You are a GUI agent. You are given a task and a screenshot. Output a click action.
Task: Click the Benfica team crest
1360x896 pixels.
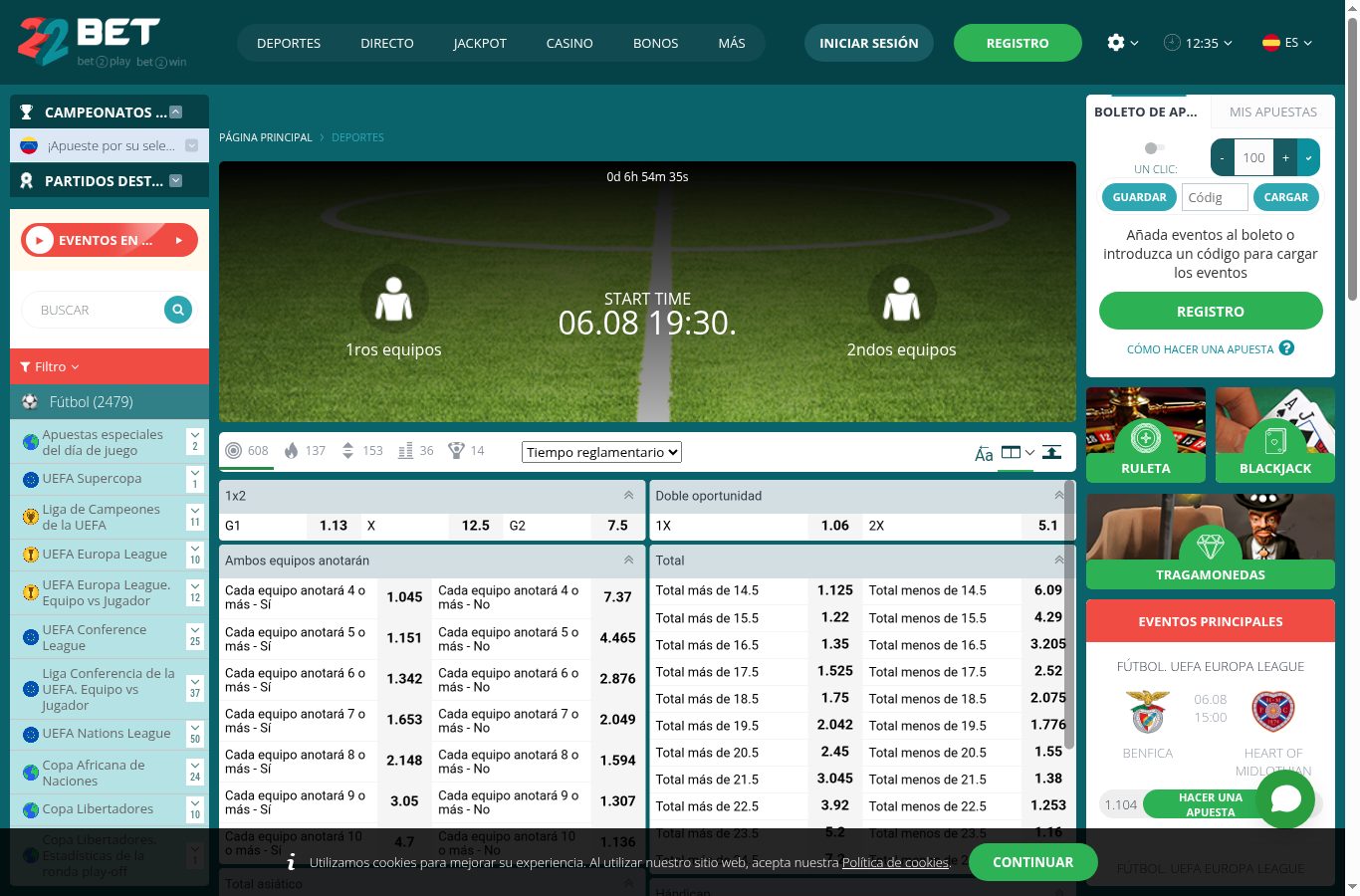point(1148,711)
